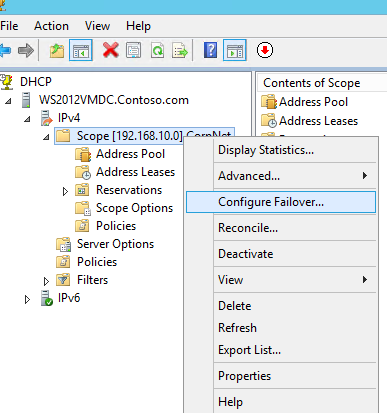Click the green refresh toolbar icon
The image size is (387, 413).
click(157, 50)
